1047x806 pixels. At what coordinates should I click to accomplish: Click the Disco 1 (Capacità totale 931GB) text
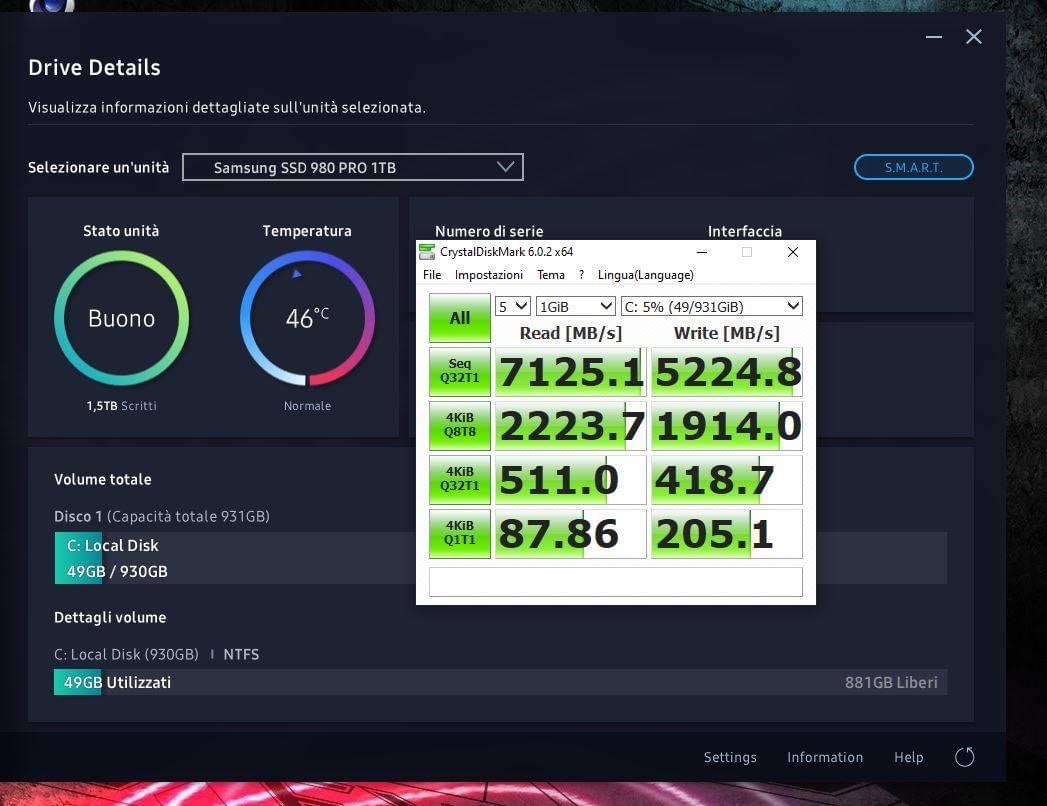click(x=162, y=516)
